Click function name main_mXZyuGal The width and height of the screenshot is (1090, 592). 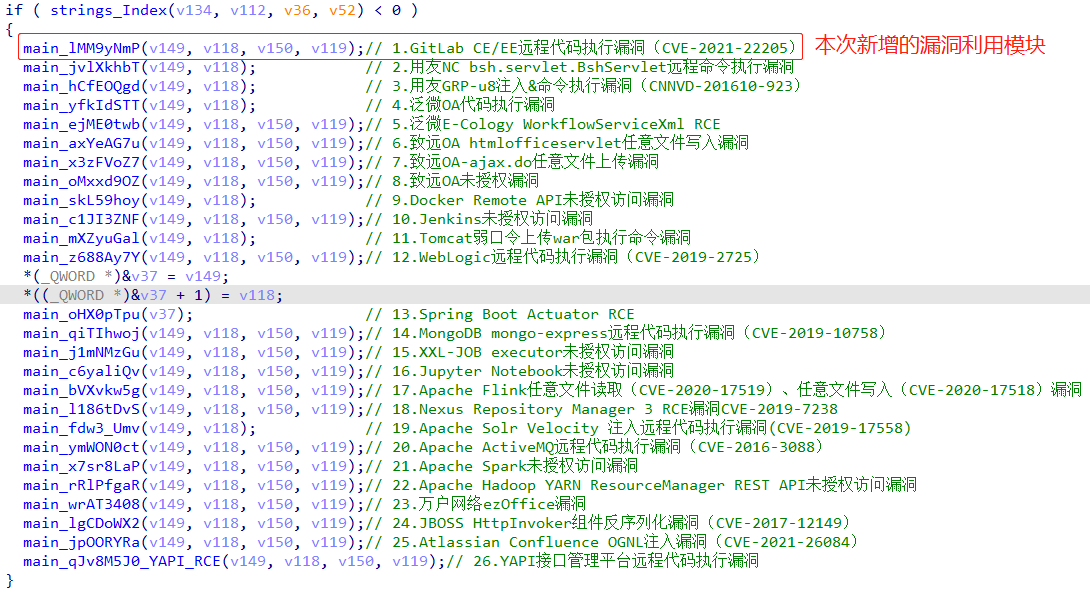81,238
